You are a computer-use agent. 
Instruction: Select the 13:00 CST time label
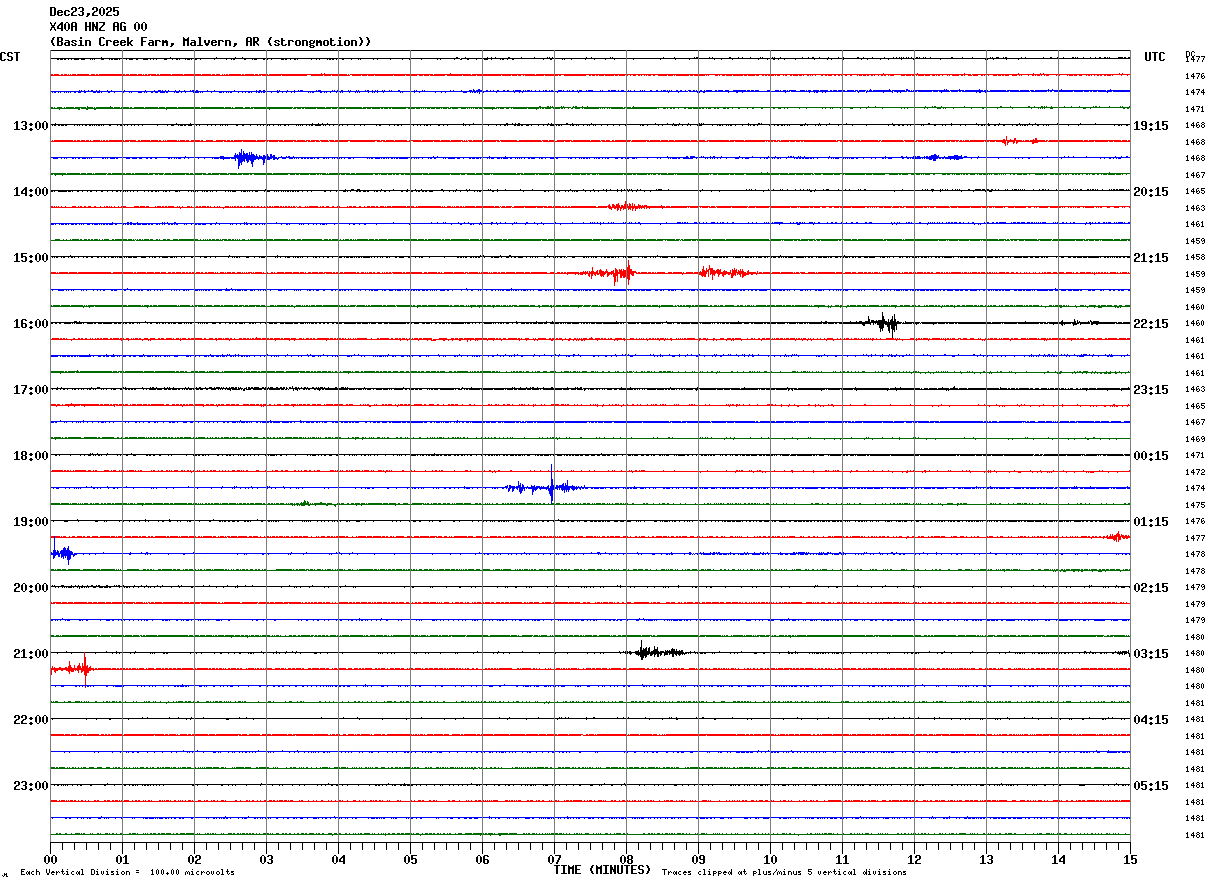pyautogui.click(x=30, y=126)
